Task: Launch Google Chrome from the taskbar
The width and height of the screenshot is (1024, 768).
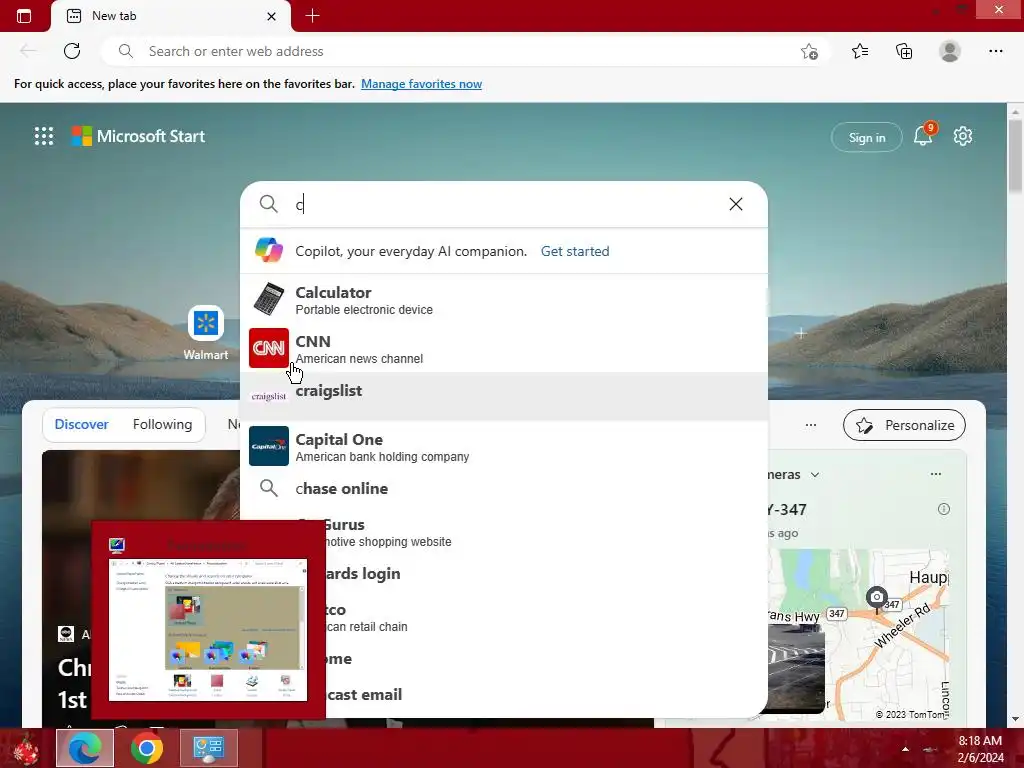Action: pos(147,748)
